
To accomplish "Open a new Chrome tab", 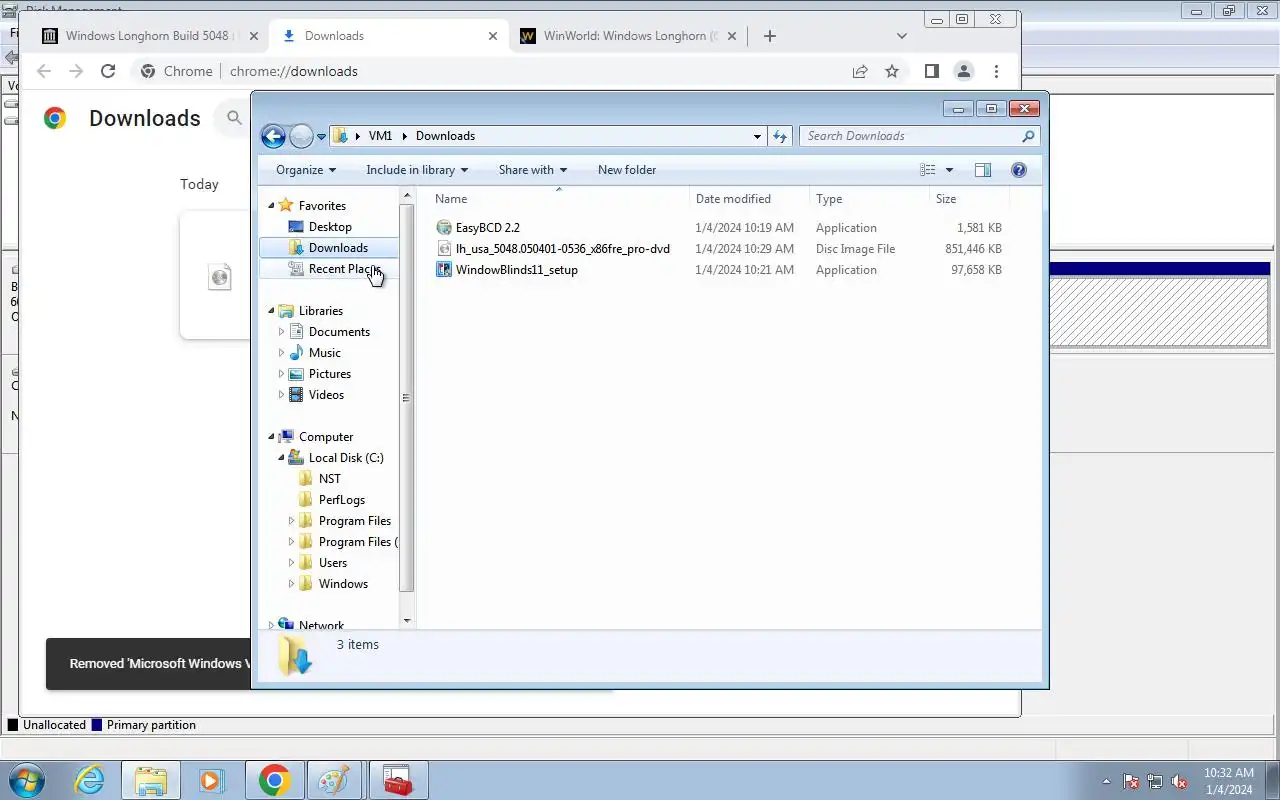I will click(x=769, y=36).
